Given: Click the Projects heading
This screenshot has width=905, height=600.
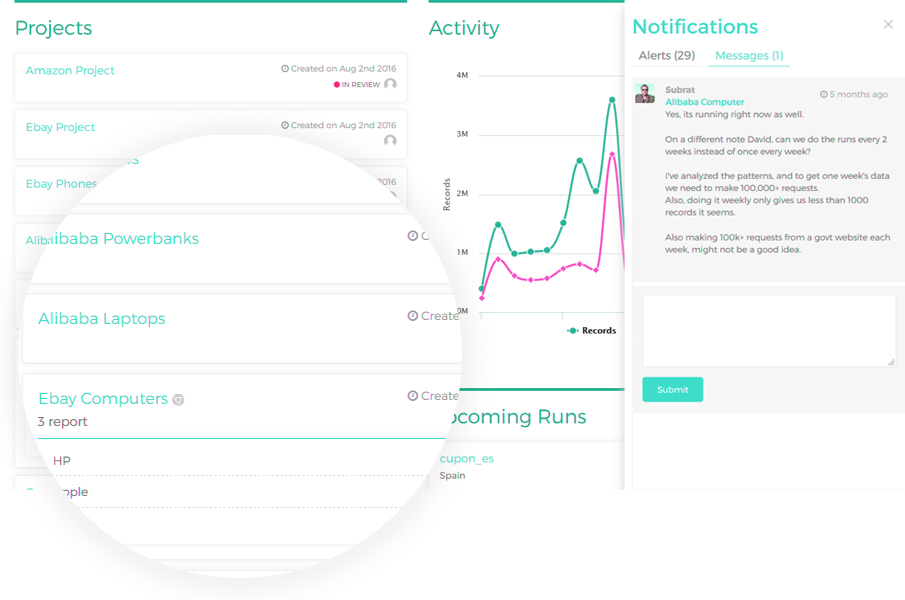Looking at the screenshot, I should pyautogui.click(x=53, y=28).
